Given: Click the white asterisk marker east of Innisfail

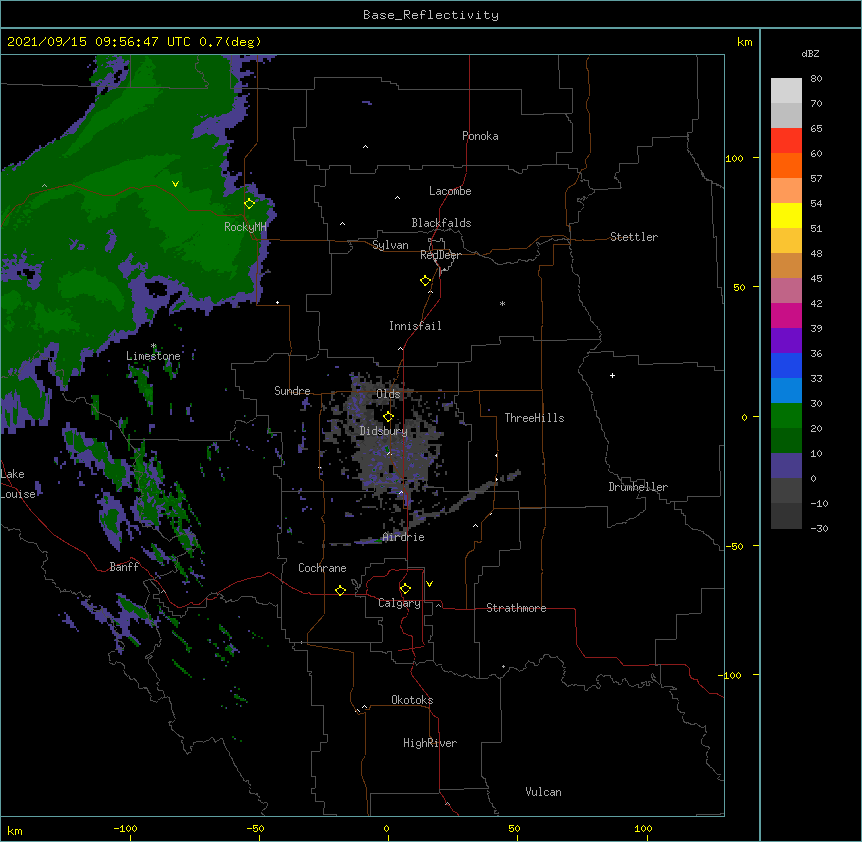Looking at the screenshot, I should coord(502,303).
